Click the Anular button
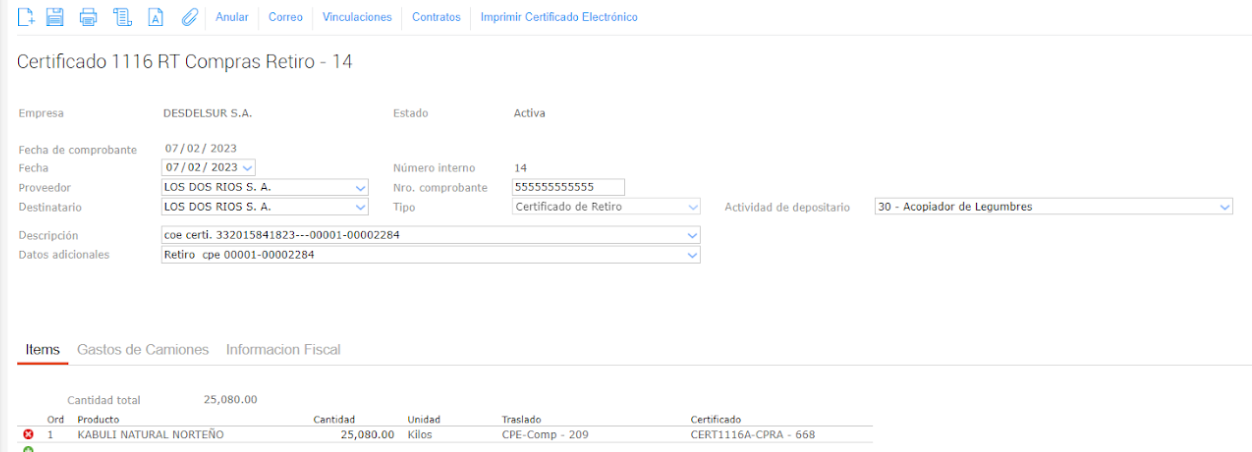The width and height of the screenshot is (1252, 452). pos(232,17)
